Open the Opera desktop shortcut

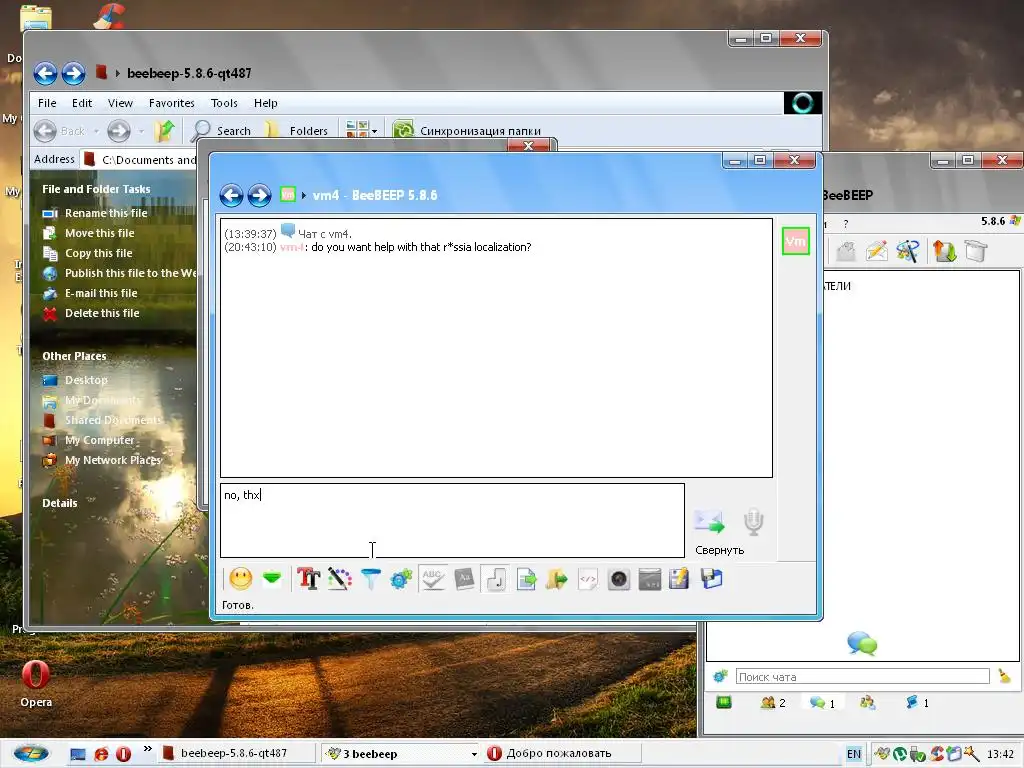tap(36, 684)
